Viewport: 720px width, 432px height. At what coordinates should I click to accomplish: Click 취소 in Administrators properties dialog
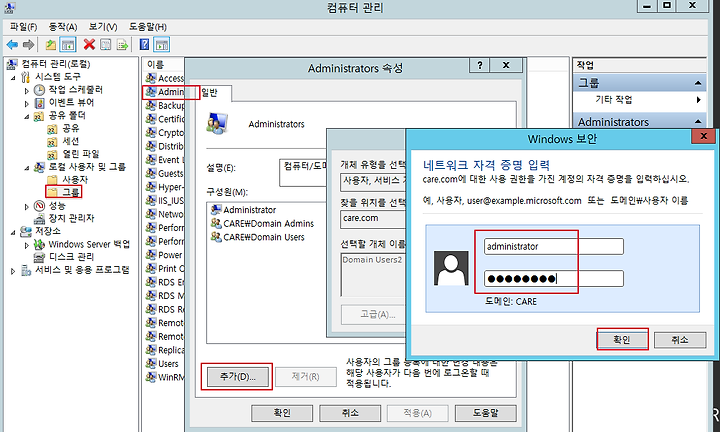(350, 413)
